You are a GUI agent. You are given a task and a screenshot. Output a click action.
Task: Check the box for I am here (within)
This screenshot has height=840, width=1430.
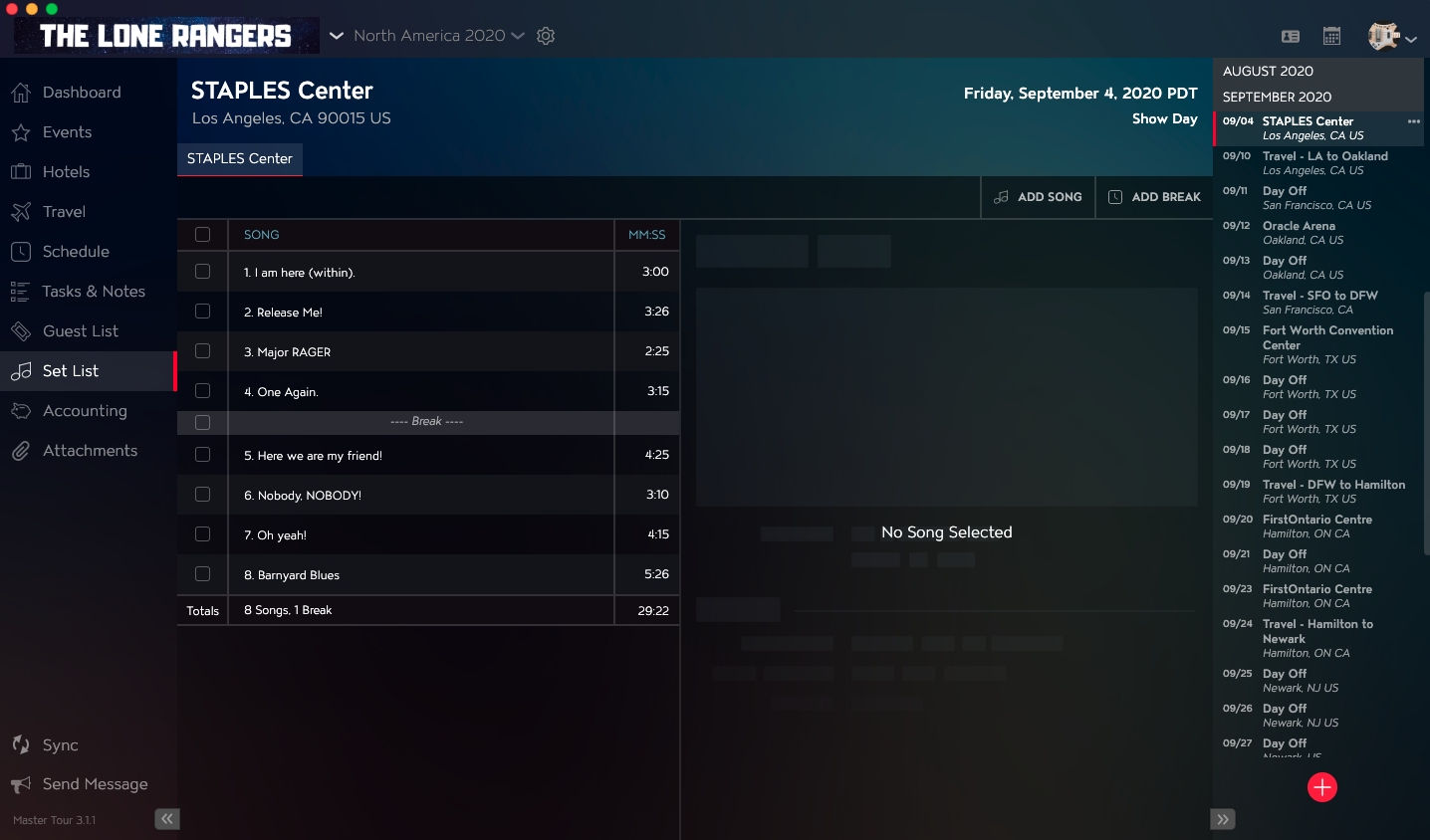203,272
